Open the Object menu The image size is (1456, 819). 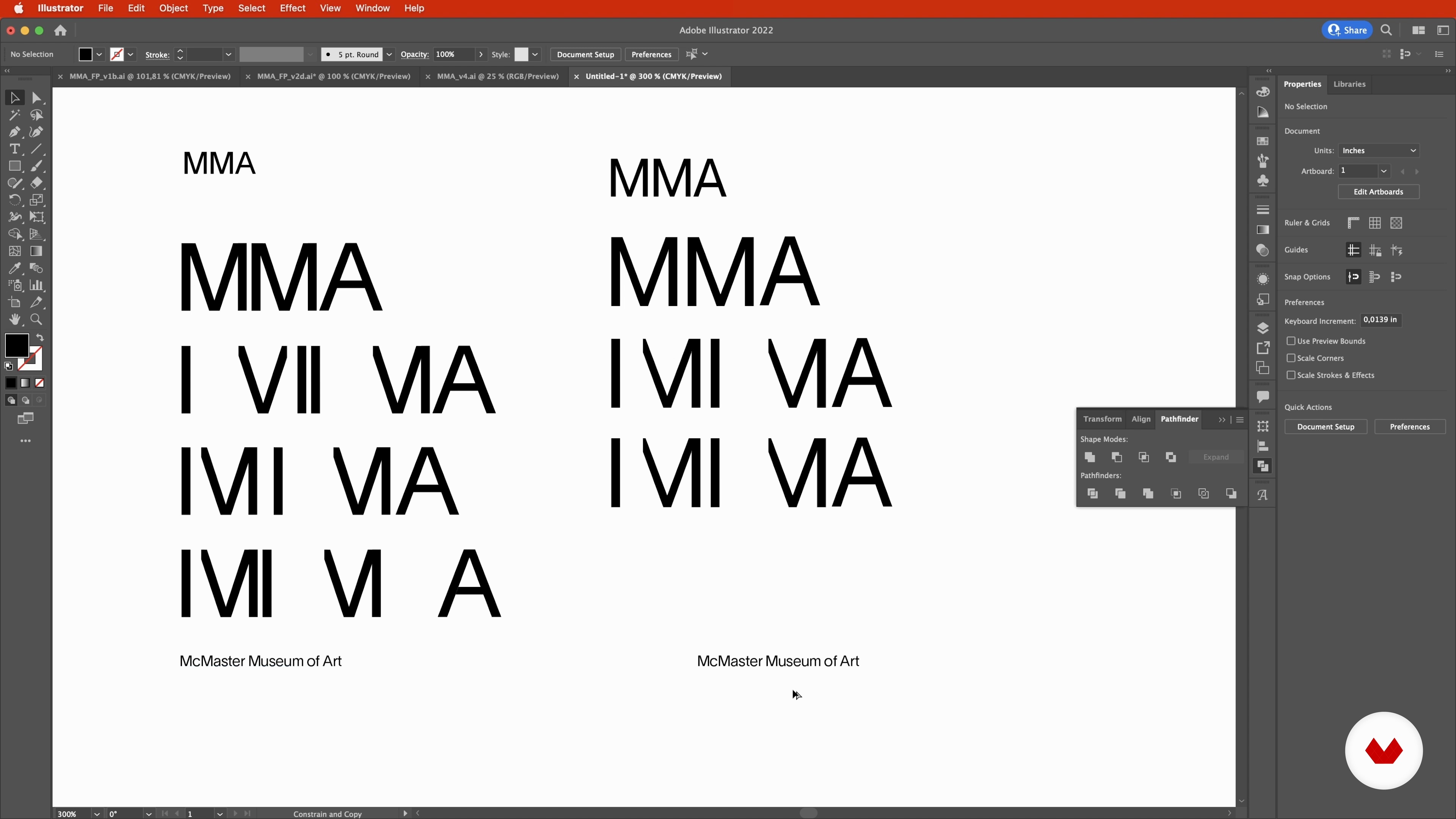pos(173,8)
